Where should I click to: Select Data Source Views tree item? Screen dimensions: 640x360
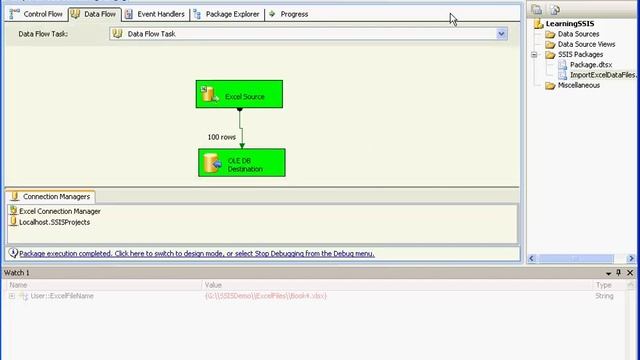[x=586, y=44]
